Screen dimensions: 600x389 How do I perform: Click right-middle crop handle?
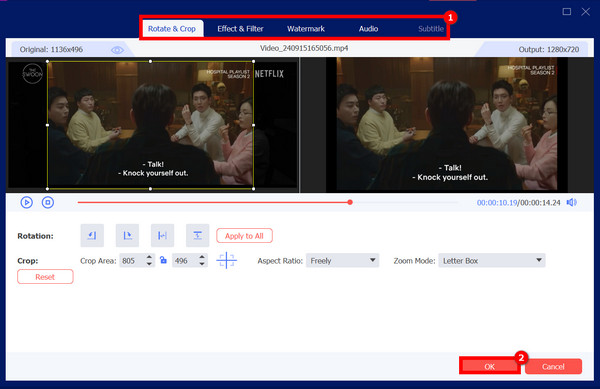pos(253,125)
